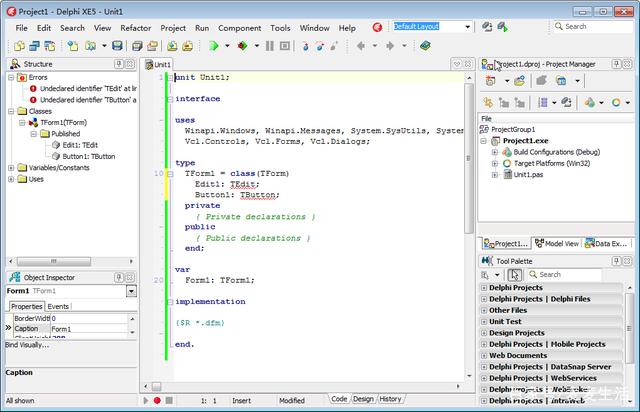Open Object Inspector Form1 component dropdown

click(x=131, y=291)
